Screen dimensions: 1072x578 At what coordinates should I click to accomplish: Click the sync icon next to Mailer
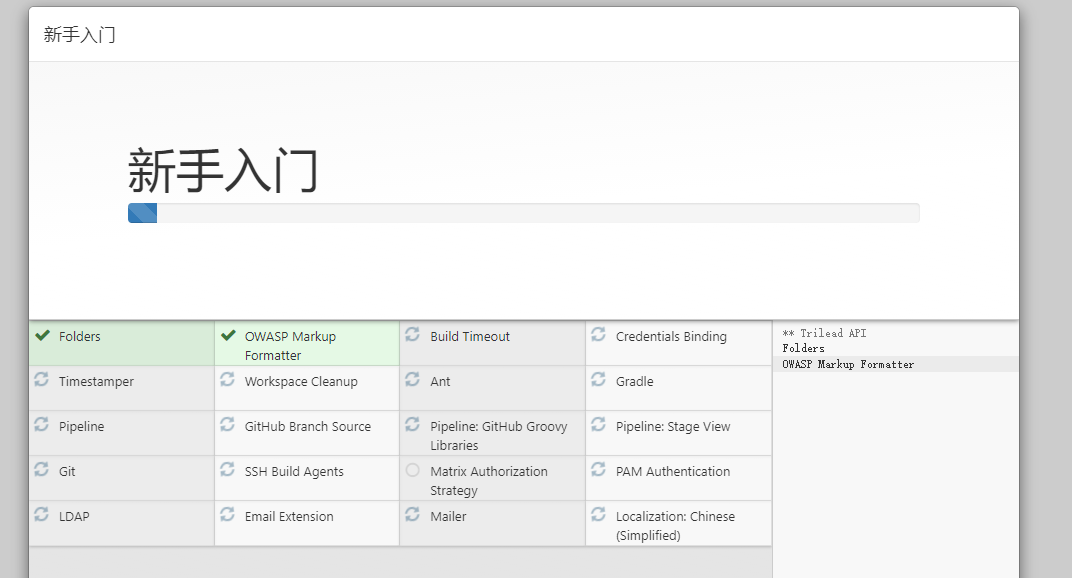point(412,515)
